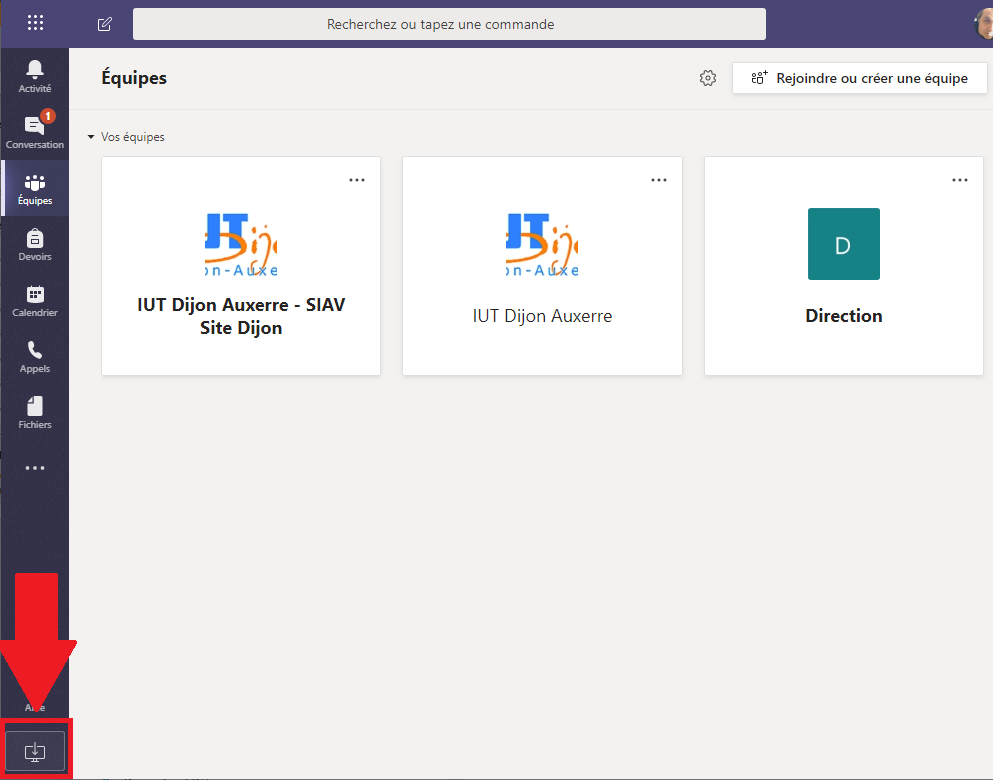Open Appels in the sidebar
The height and width of the screenshot is (780, 993).
tap(35, 356)
